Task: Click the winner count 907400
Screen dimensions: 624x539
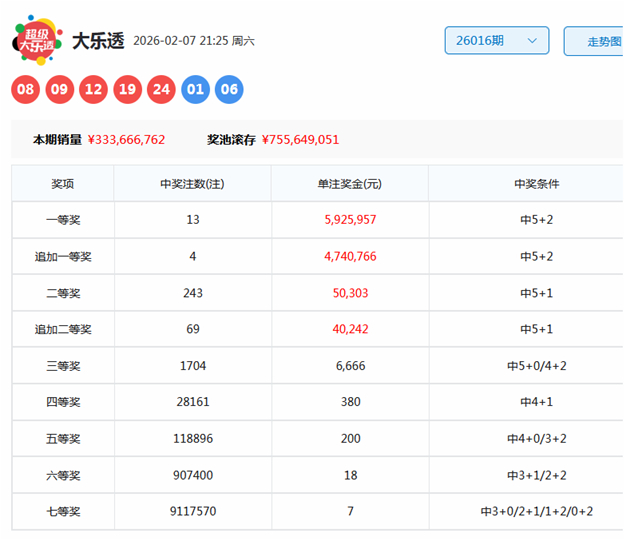Action: (x=193, y=475)
